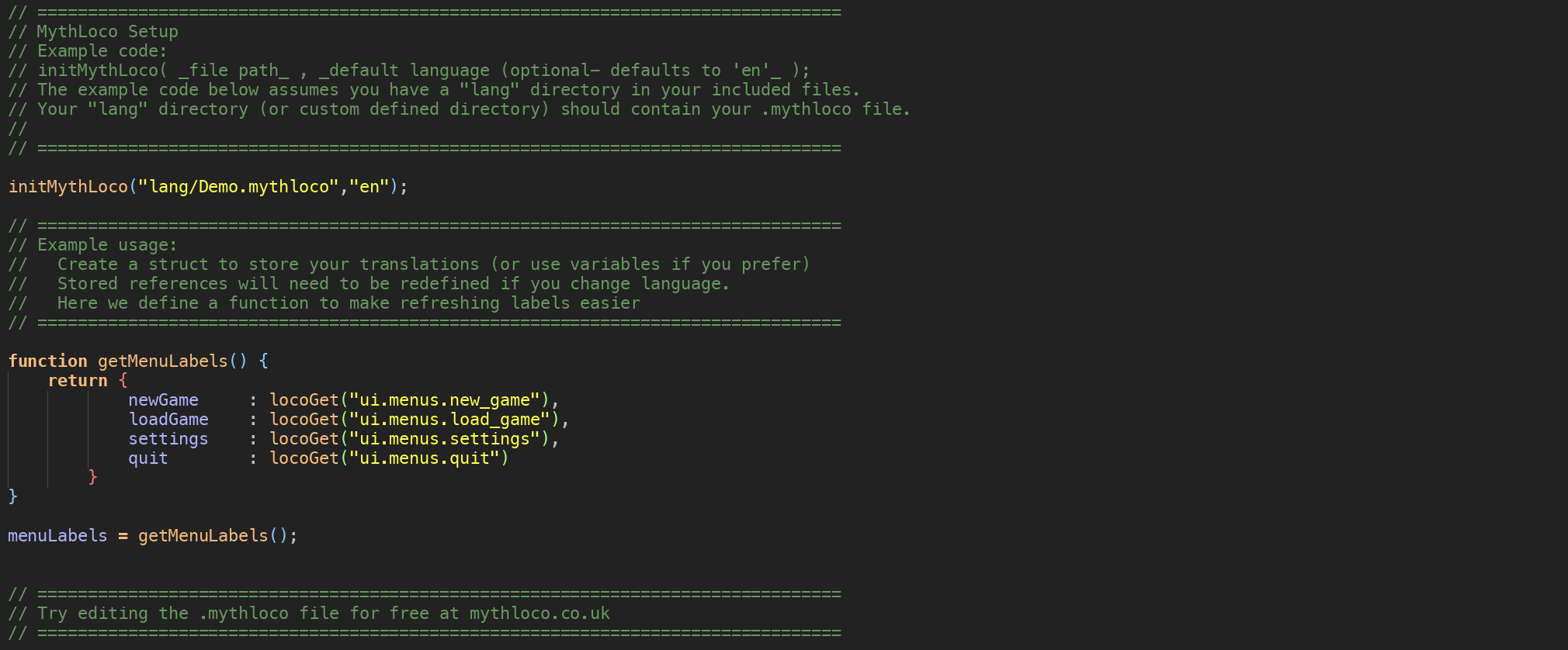Image resolution: width=1568 pixels, height=650 pixels.
Task: Click the red closing brace of the return struct
Action: [93, 476]
